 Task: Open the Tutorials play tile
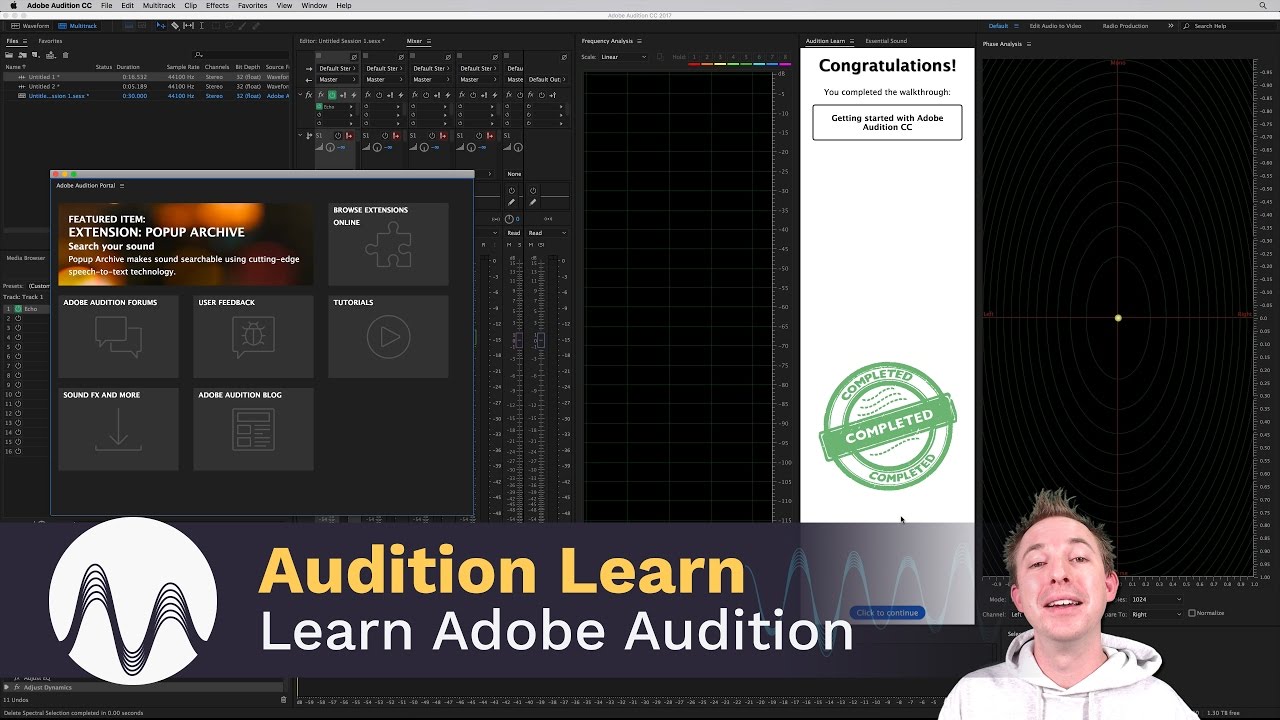click(x=388, y=337)
